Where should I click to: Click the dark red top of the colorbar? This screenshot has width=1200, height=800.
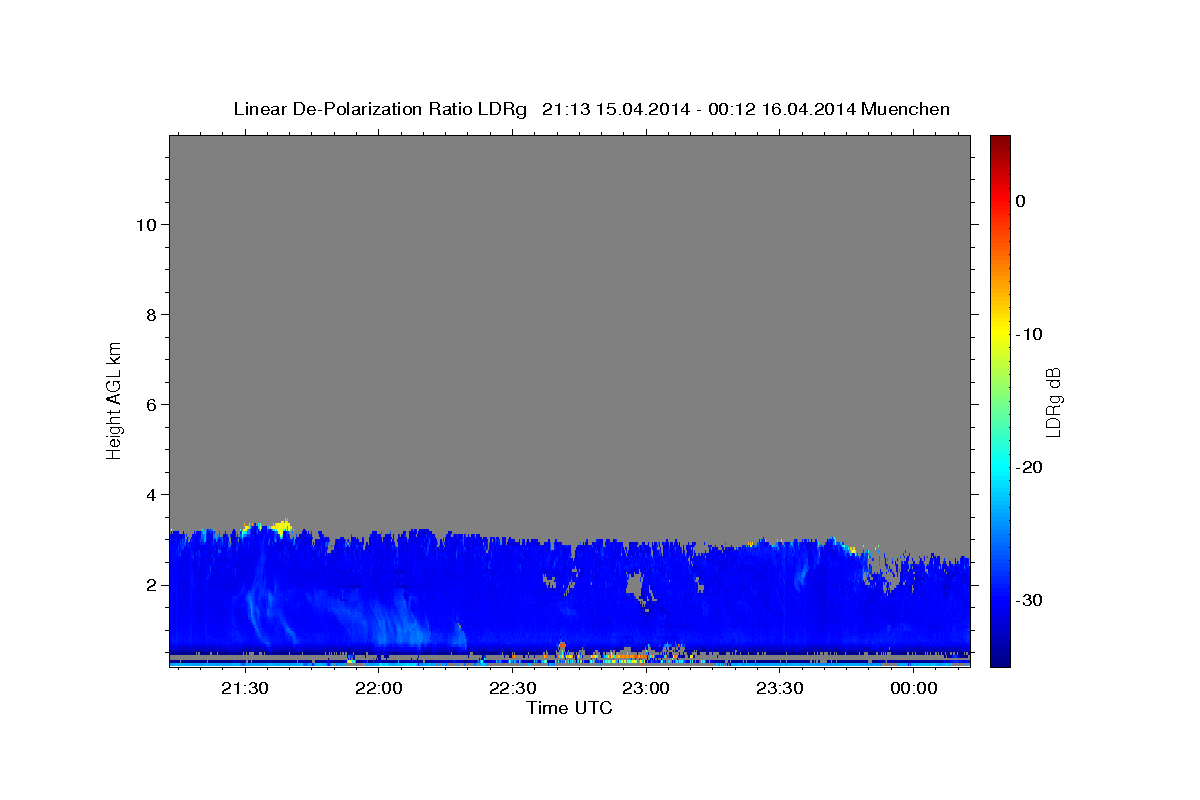(1000, 142)
